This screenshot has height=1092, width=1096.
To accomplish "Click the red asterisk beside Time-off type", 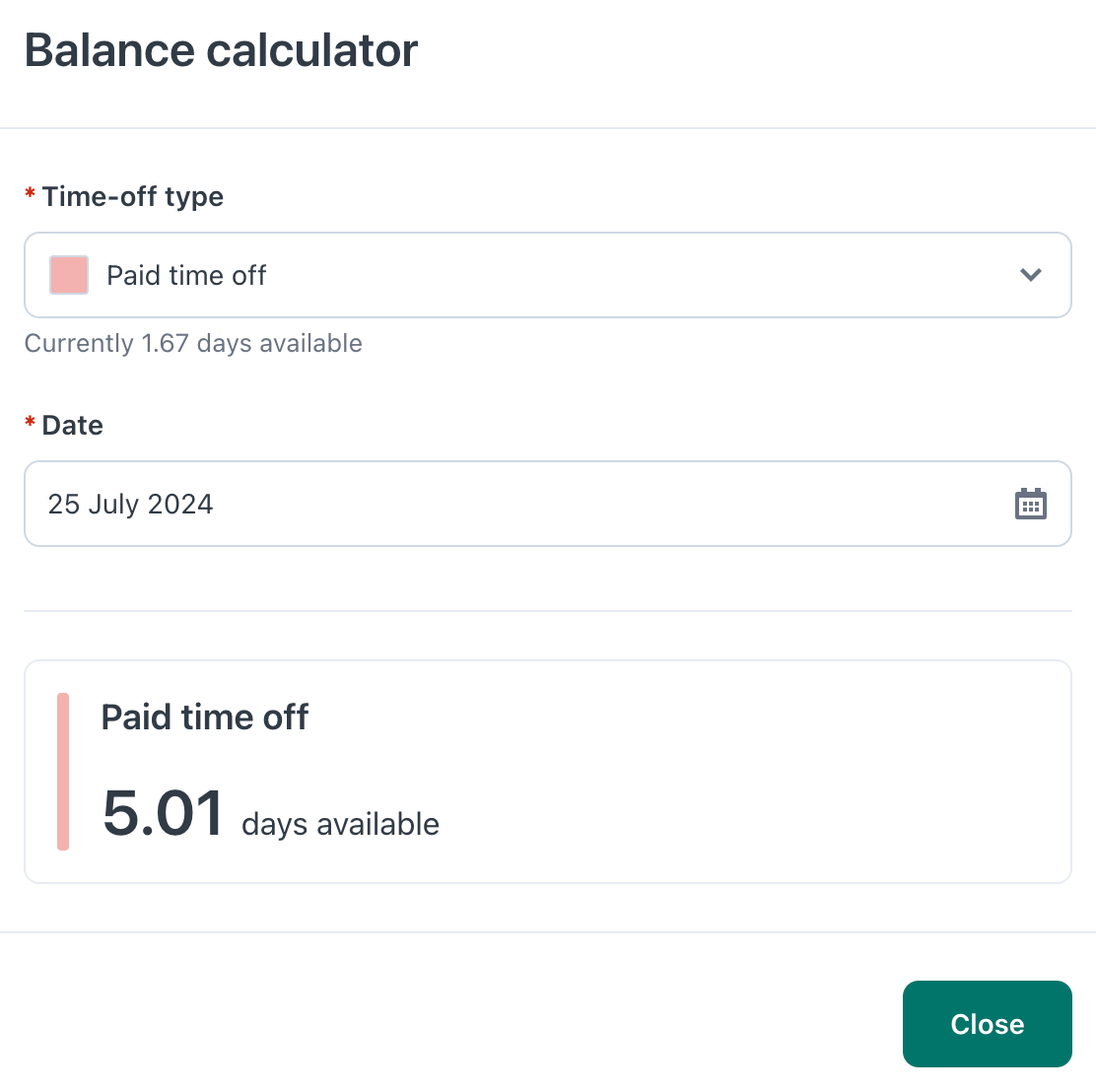I will click(30, 192).
